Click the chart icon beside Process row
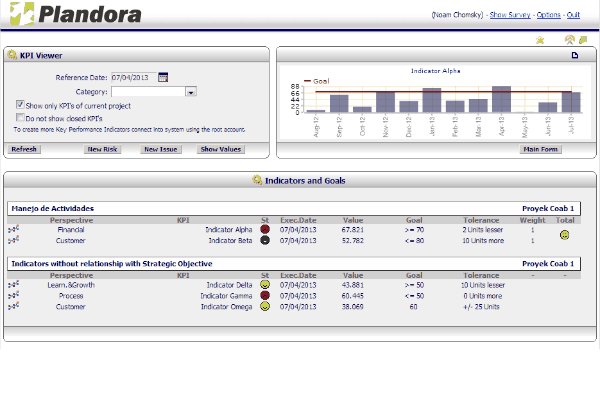The width and height of the screenshot is (600, 400). 14,296
